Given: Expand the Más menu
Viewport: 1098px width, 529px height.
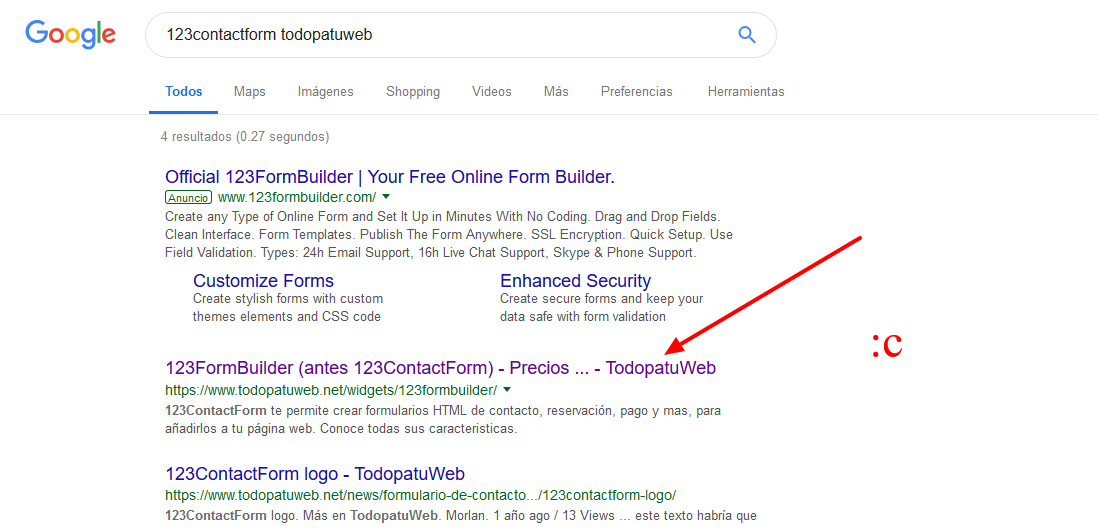Looking at the screenshot, I should tap(556, 92).
